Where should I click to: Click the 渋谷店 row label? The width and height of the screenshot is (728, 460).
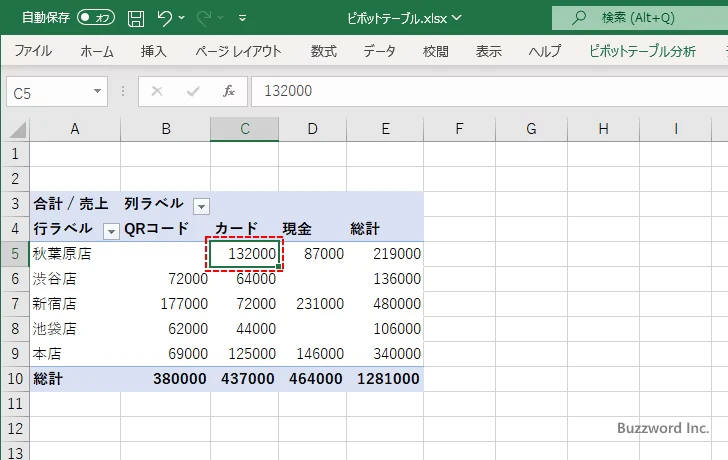click(x=75, y=279)
